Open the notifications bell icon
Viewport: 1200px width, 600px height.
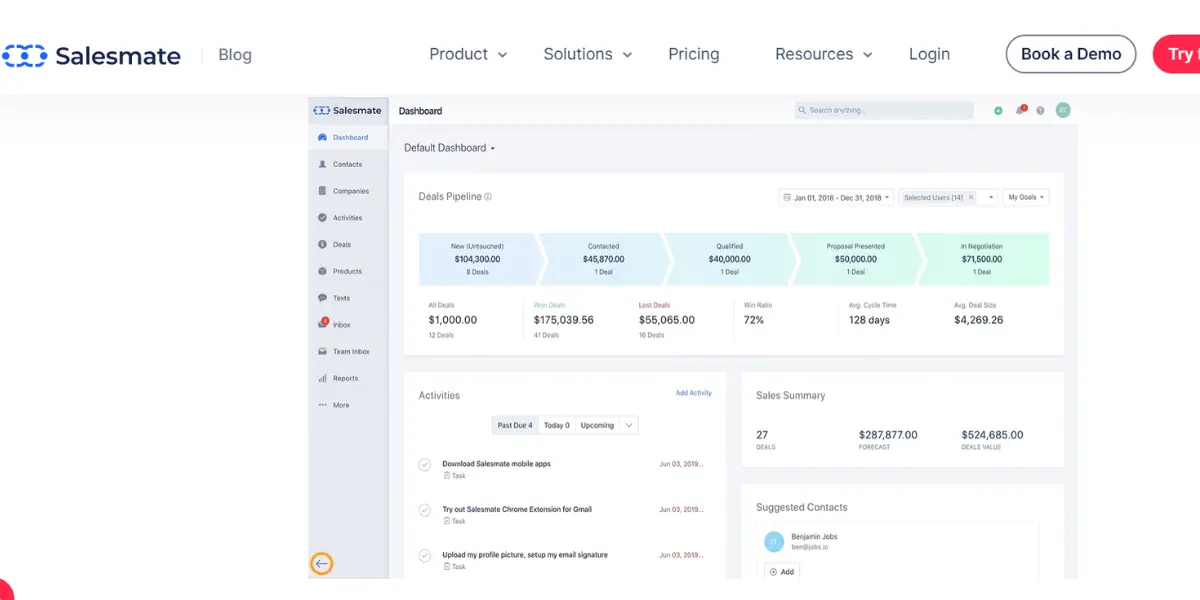click(1020, 110)
